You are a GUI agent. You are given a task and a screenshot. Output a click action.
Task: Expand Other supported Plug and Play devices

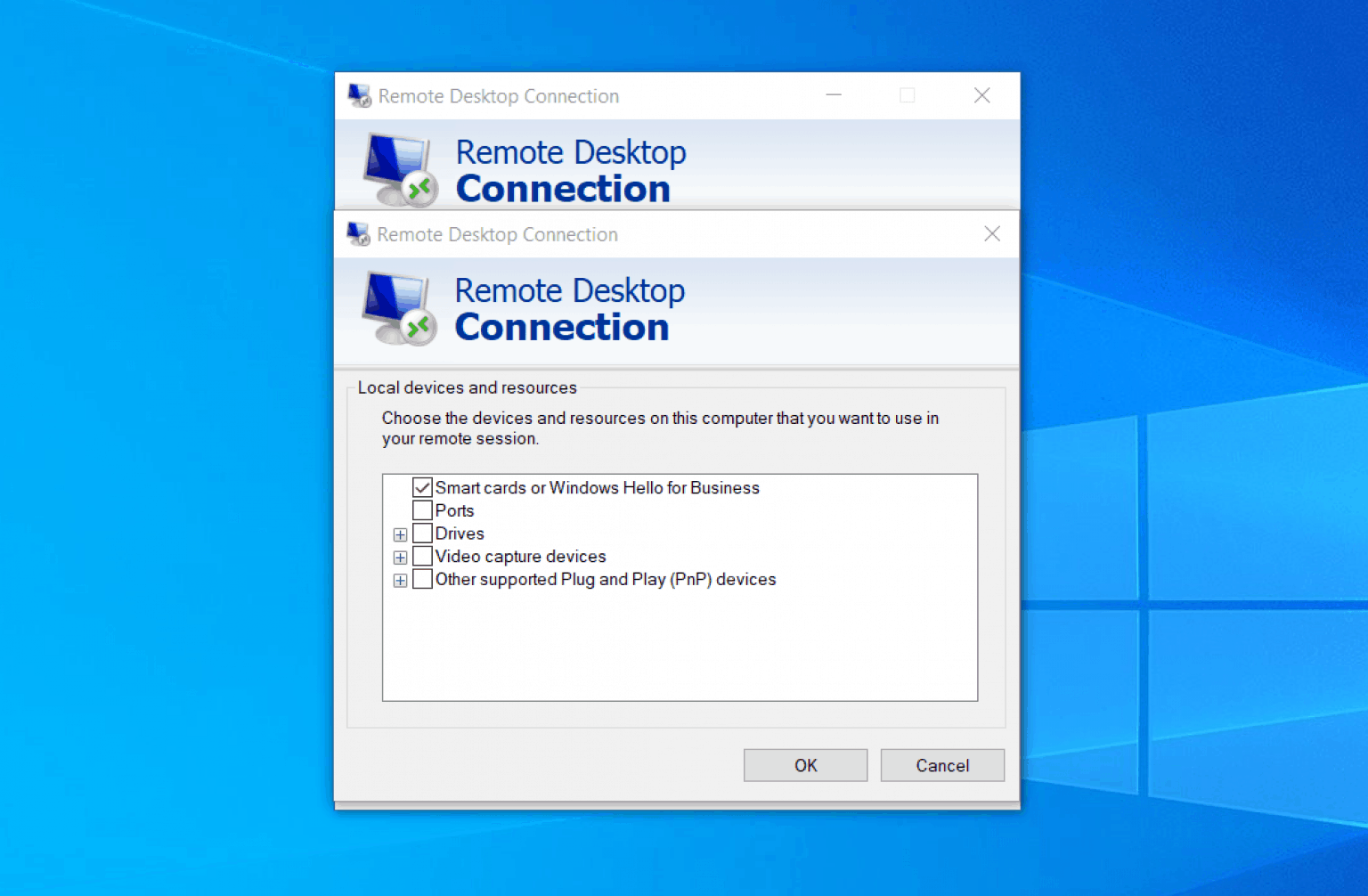(x=400, y=580)
